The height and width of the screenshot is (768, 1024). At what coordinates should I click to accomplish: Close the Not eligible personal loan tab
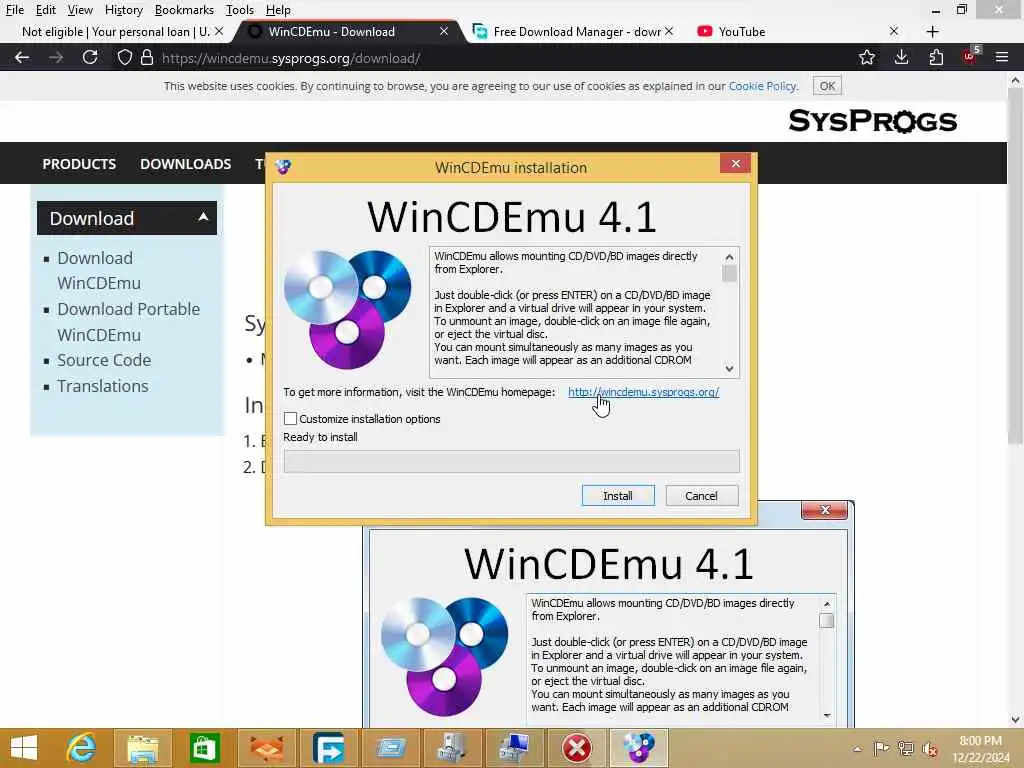click(x=219, y=31)
